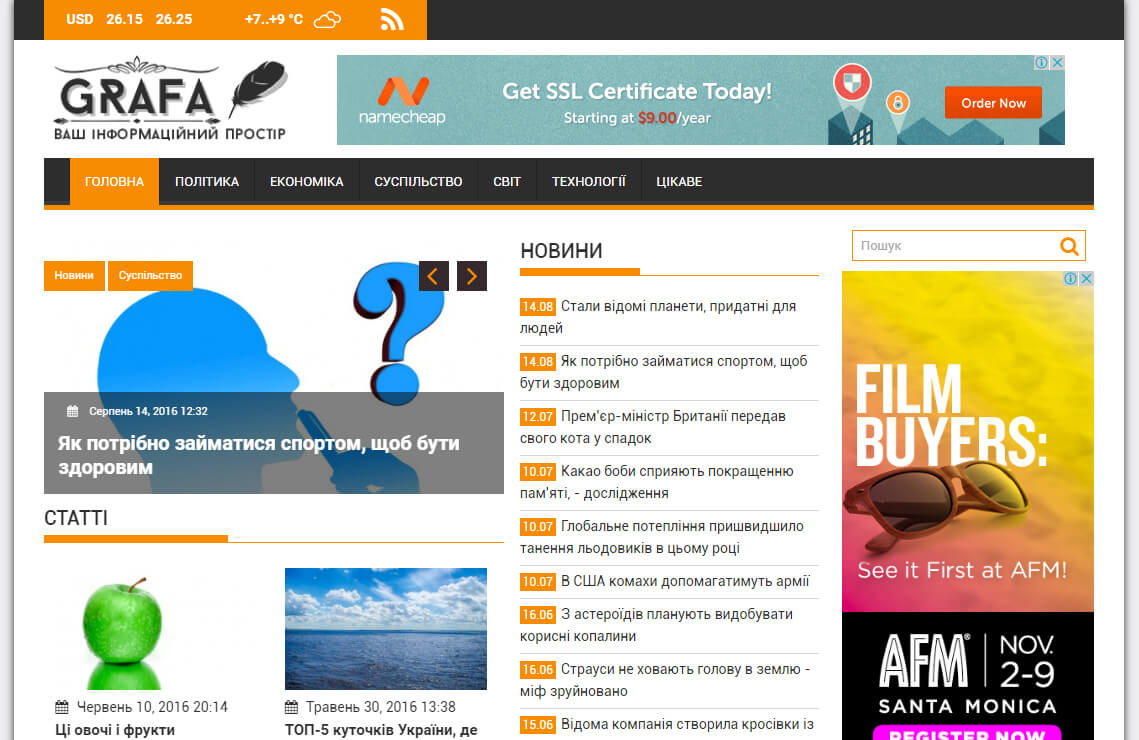Screen dimensions: 1139x740
Task: Click the cloudy weather icon
Action: point(327,20)
